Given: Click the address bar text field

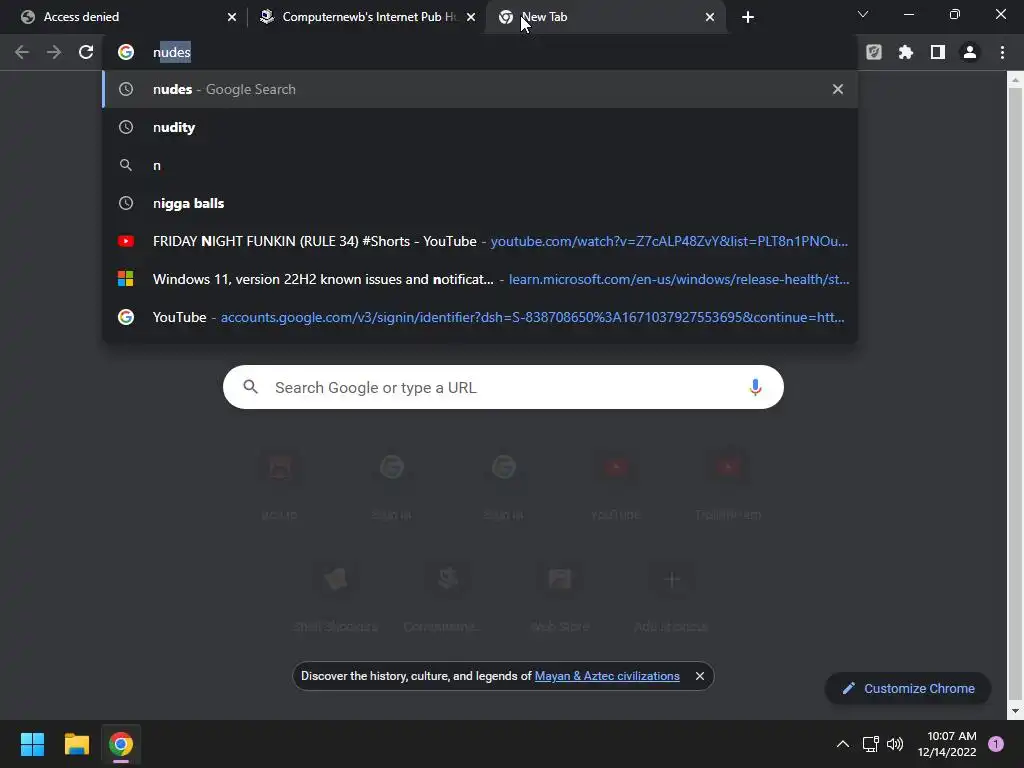Looking at the screenshot, I should 480,52.
